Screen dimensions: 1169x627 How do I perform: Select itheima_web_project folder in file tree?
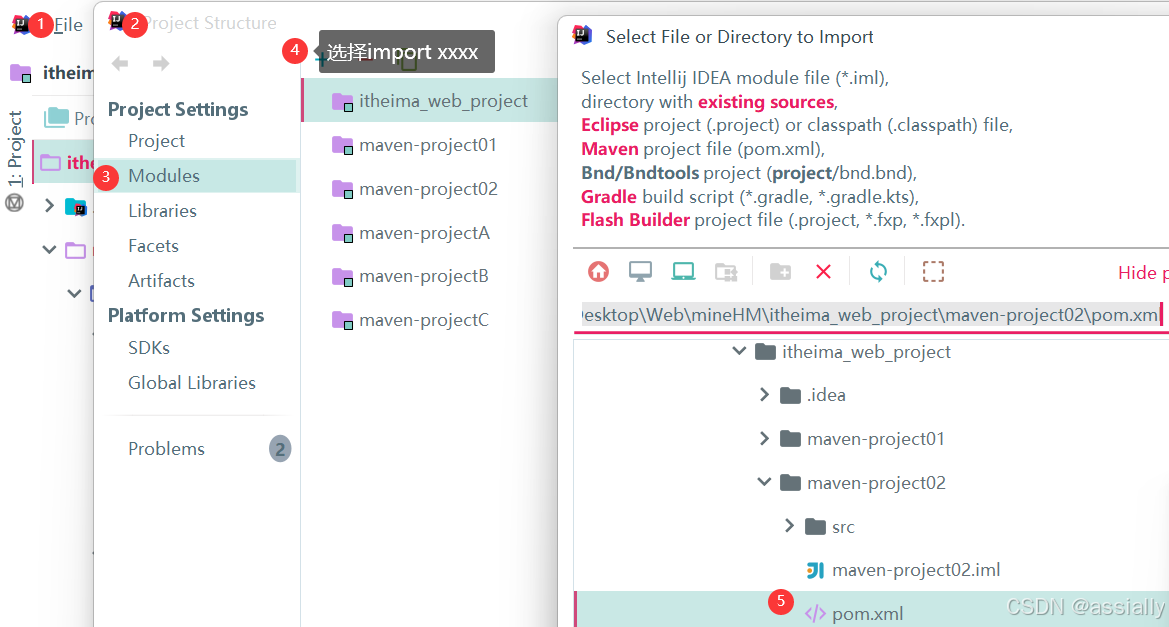(x=866, y=352)
